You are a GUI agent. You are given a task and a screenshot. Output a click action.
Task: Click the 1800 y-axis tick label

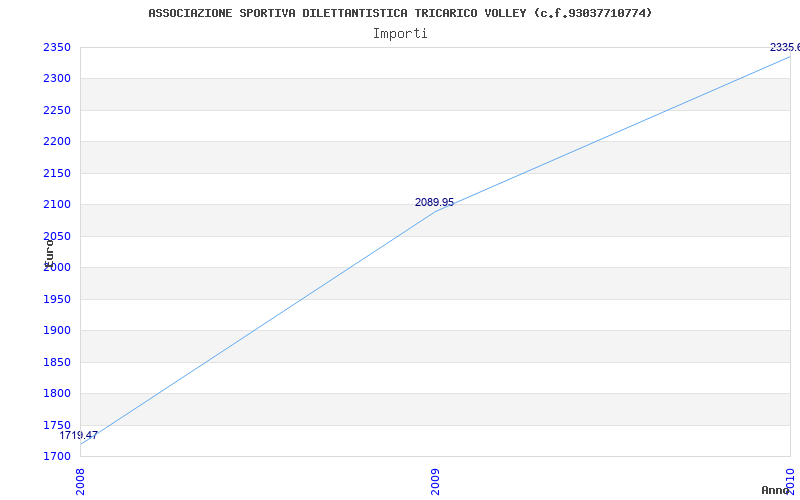click(x=57, y=393)
